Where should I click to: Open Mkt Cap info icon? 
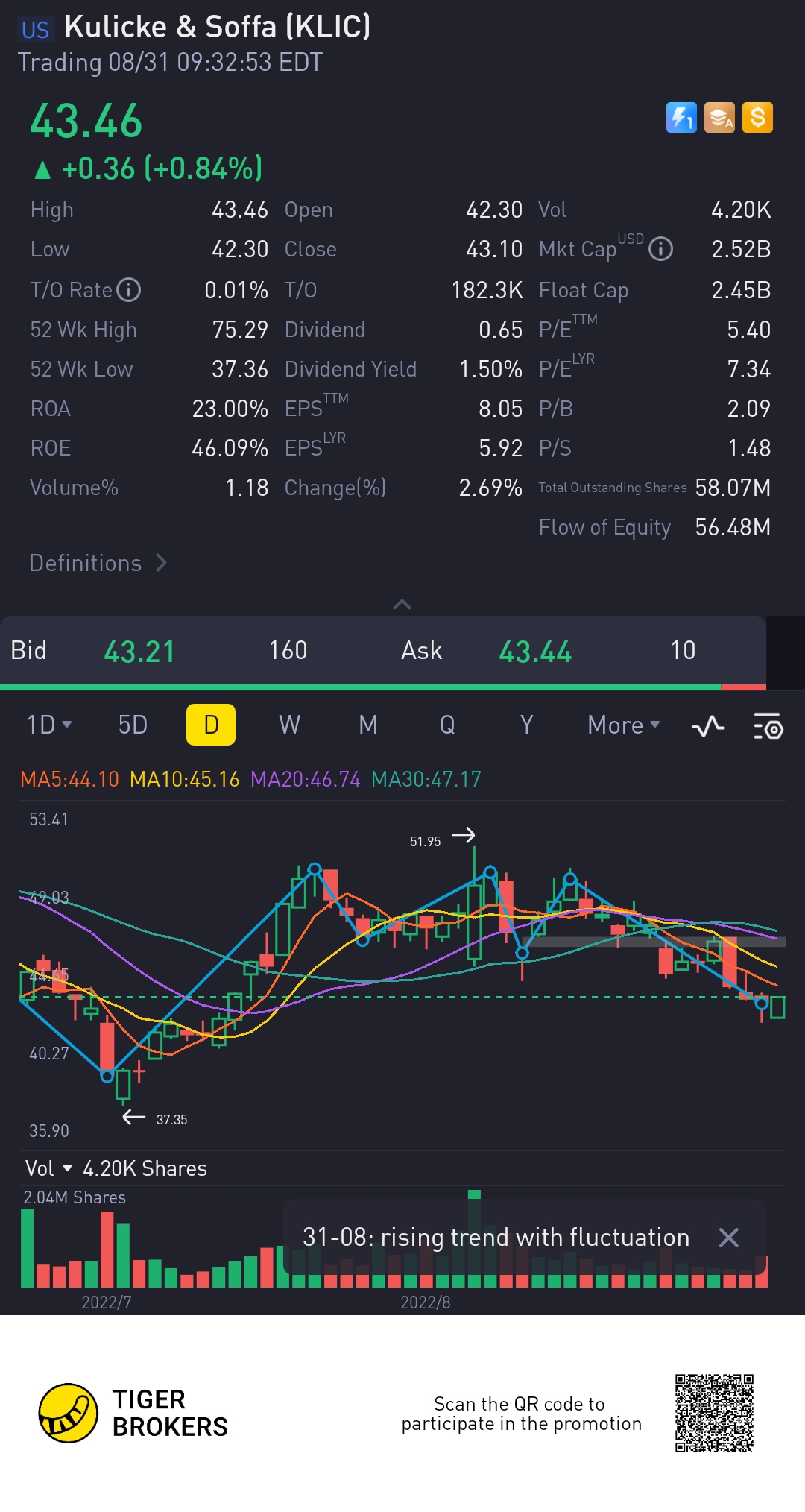click(660, 249)
